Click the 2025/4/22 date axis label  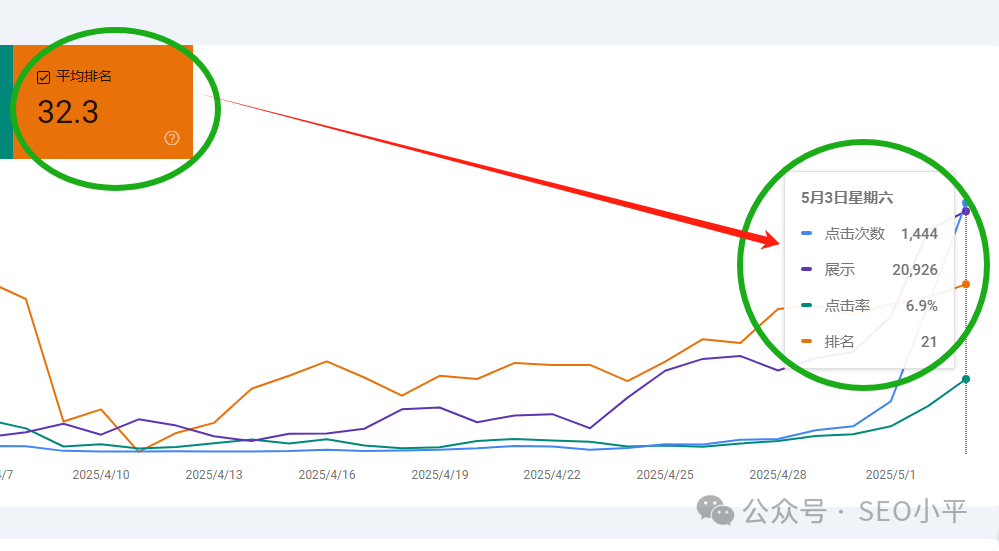coord(552,475)
